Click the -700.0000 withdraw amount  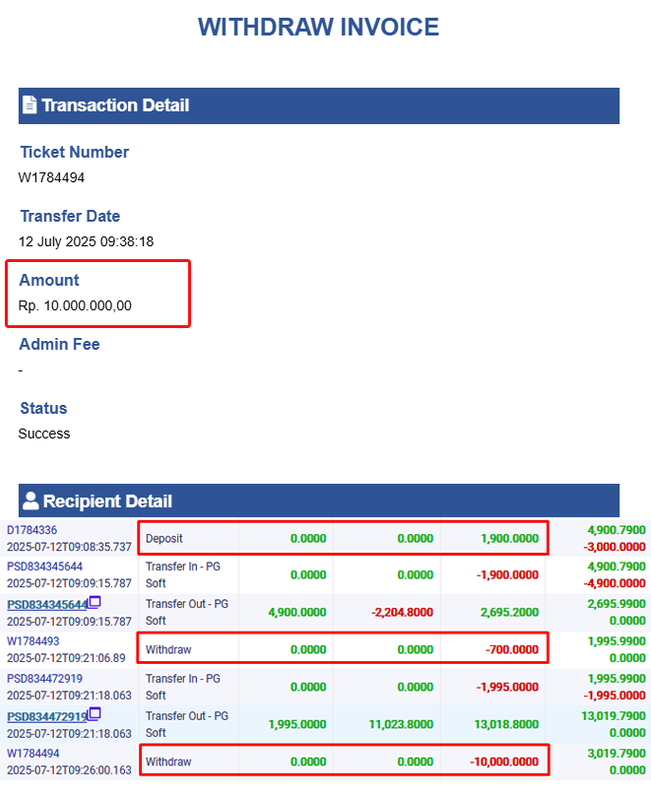pos(512,649)
